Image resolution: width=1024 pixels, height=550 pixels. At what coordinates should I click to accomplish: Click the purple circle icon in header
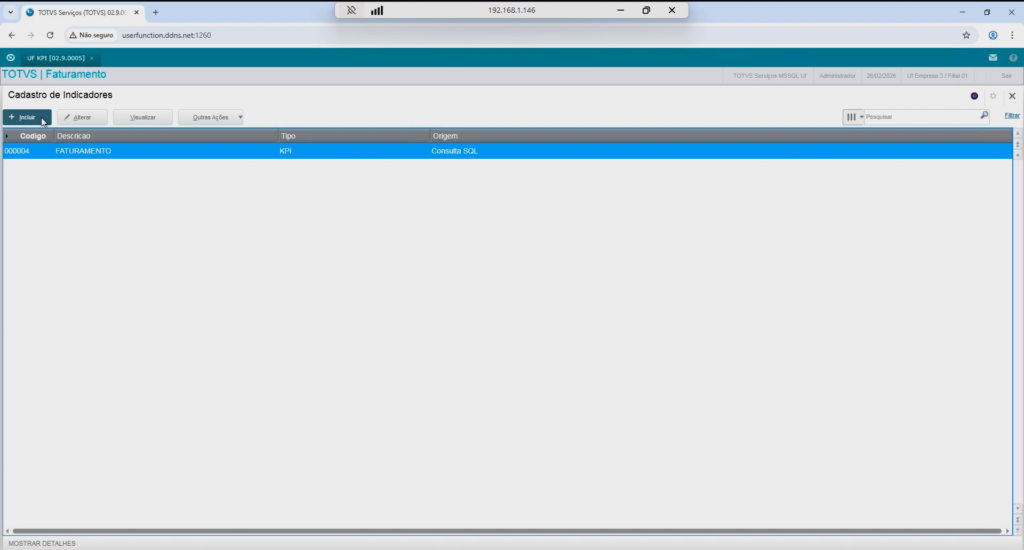[x=974, y=96]
